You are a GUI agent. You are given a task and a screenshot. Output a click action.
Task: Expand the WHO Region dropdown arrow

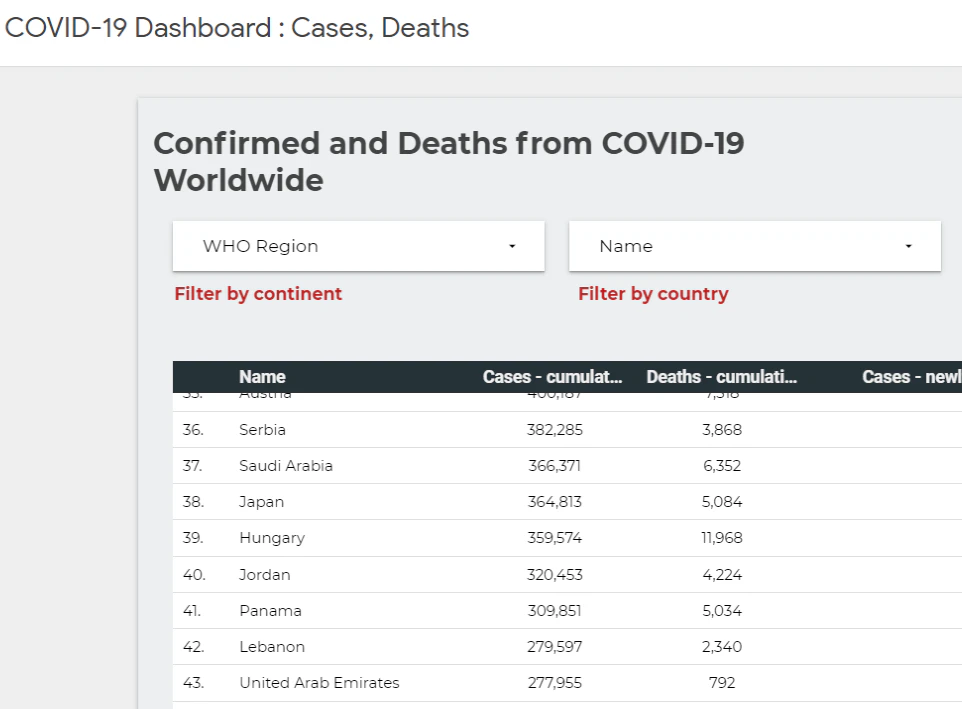coord(511,246)
